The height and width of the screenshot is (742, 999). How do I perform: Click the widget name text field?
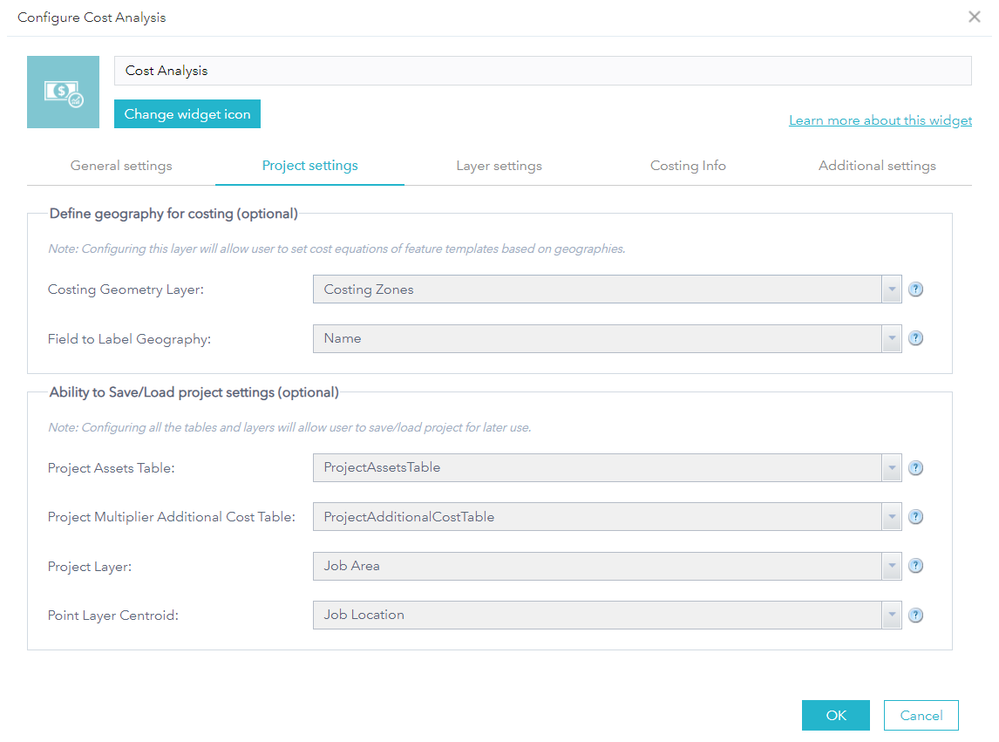[542, 71]
